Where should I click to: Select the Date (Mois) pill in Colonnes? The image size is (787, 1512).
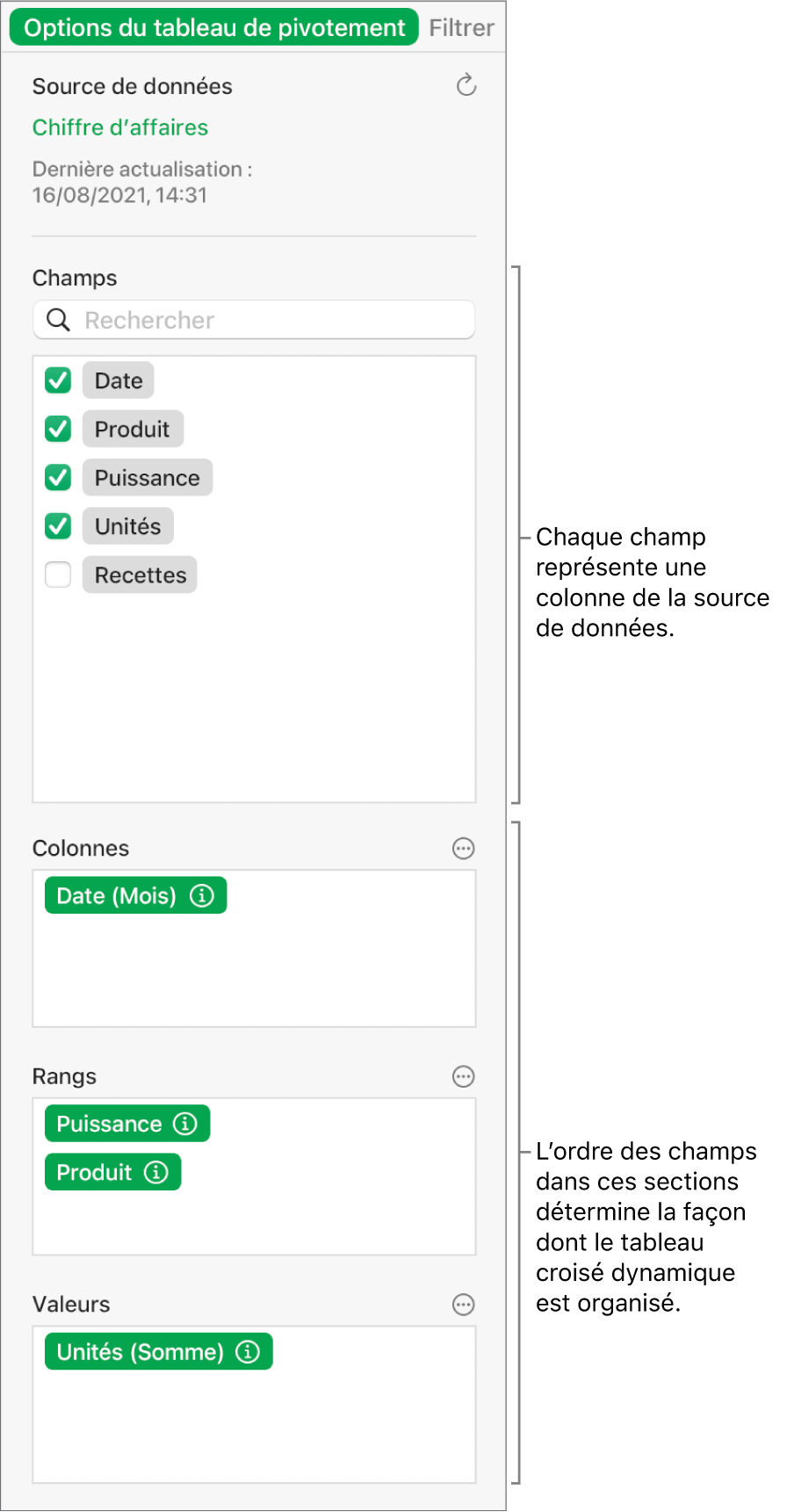(119, 895)
